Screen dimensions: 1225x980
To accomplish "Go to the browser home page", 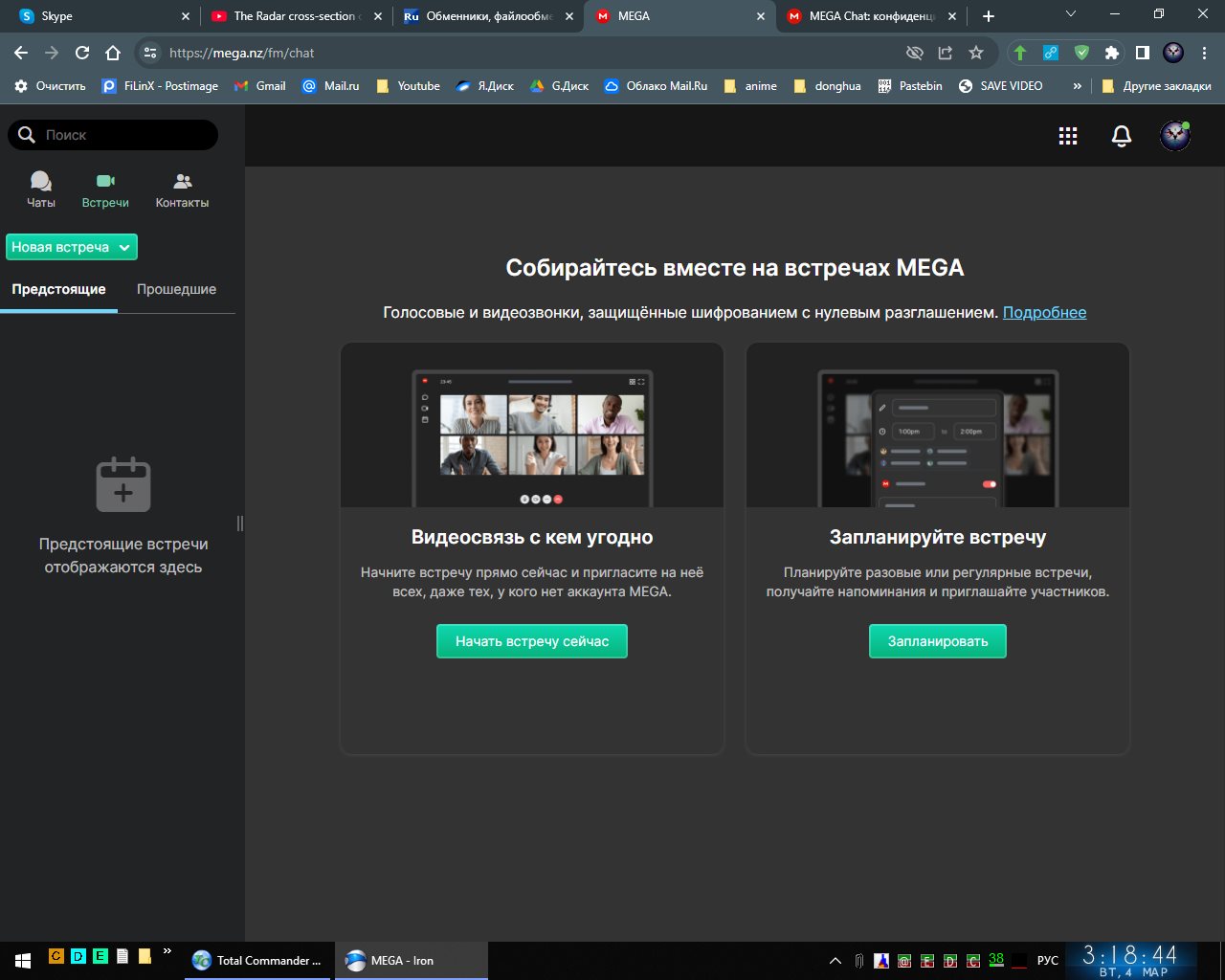I will [113, 53].
